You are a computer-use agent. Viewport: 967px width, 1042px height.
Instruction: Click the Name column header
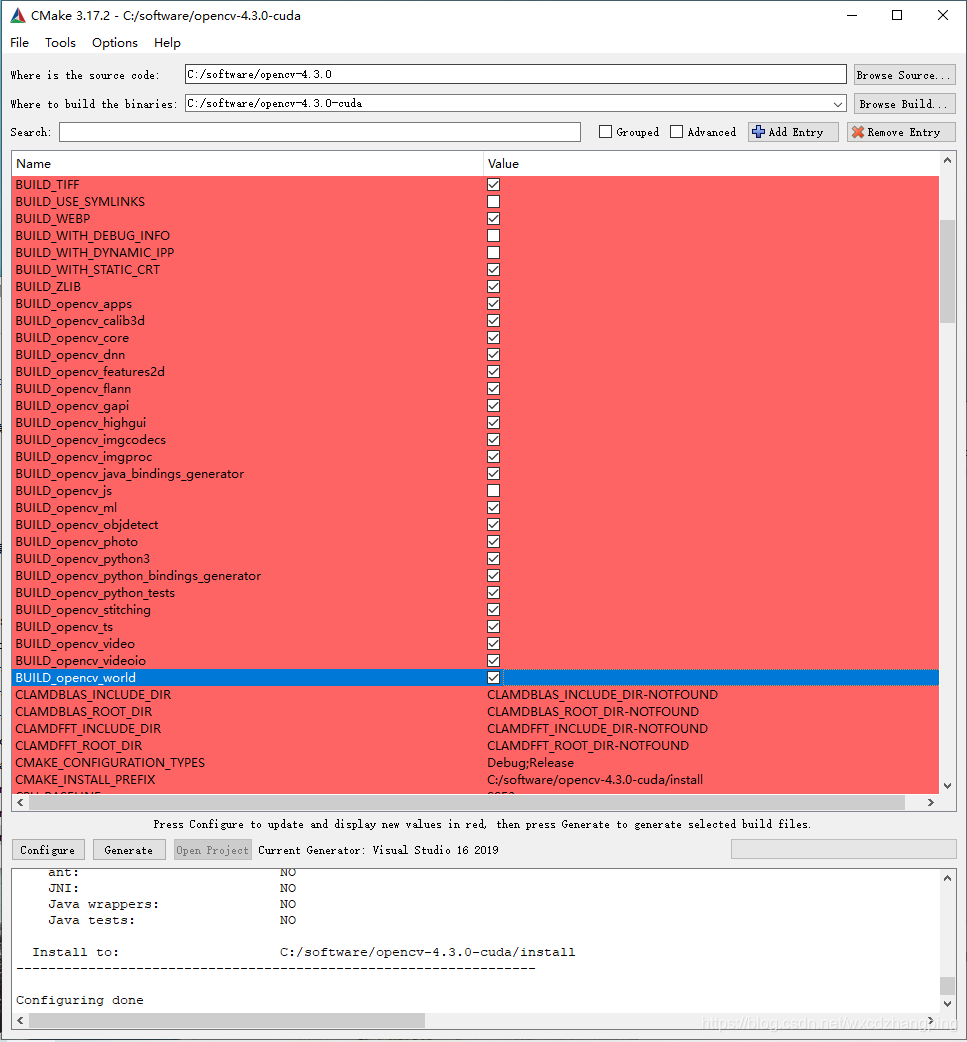pyautogui.click(x=247, y=163)
